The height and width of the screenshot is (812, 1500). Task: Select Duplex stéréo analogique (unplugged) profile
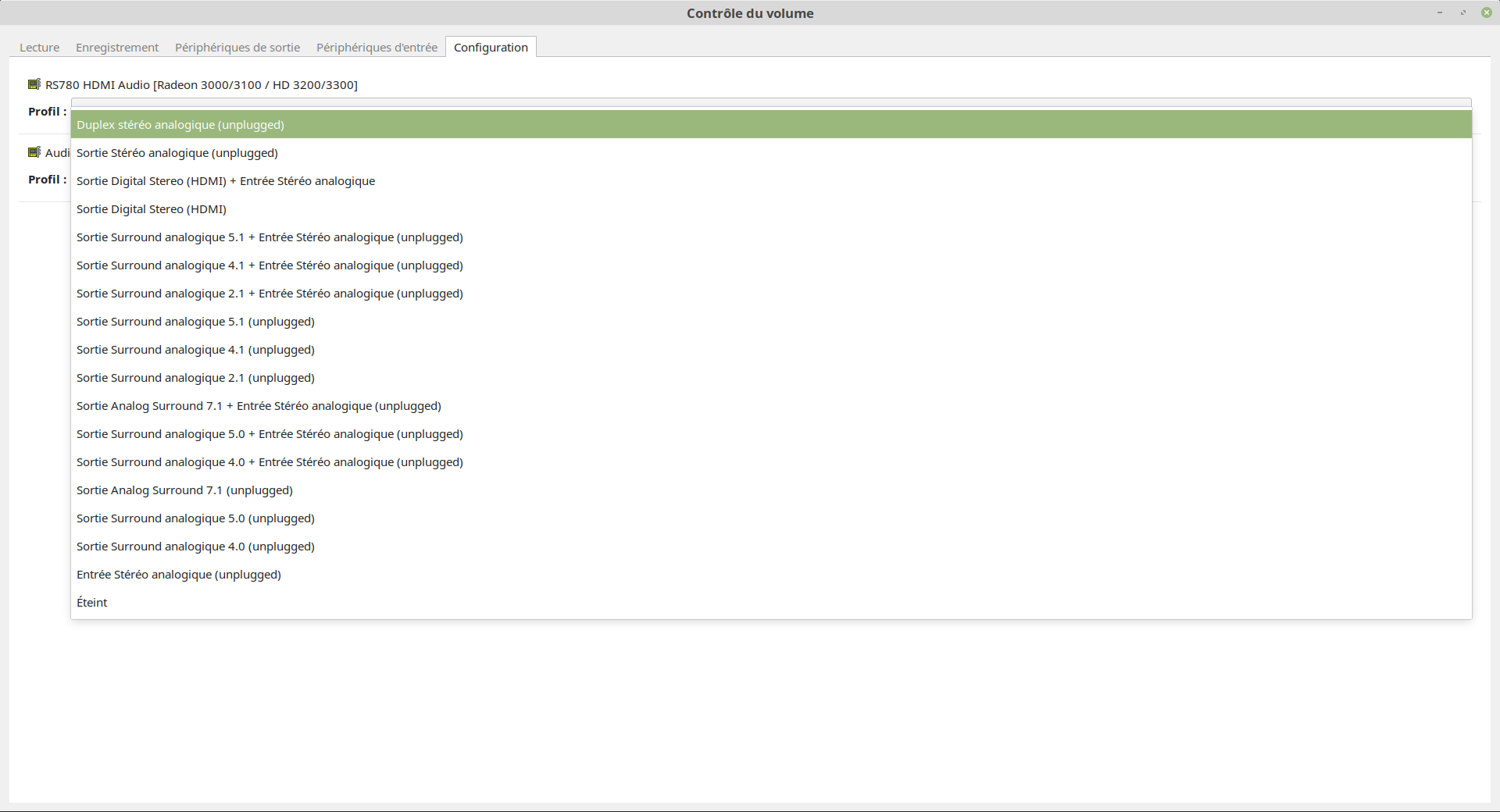[180, 125]
